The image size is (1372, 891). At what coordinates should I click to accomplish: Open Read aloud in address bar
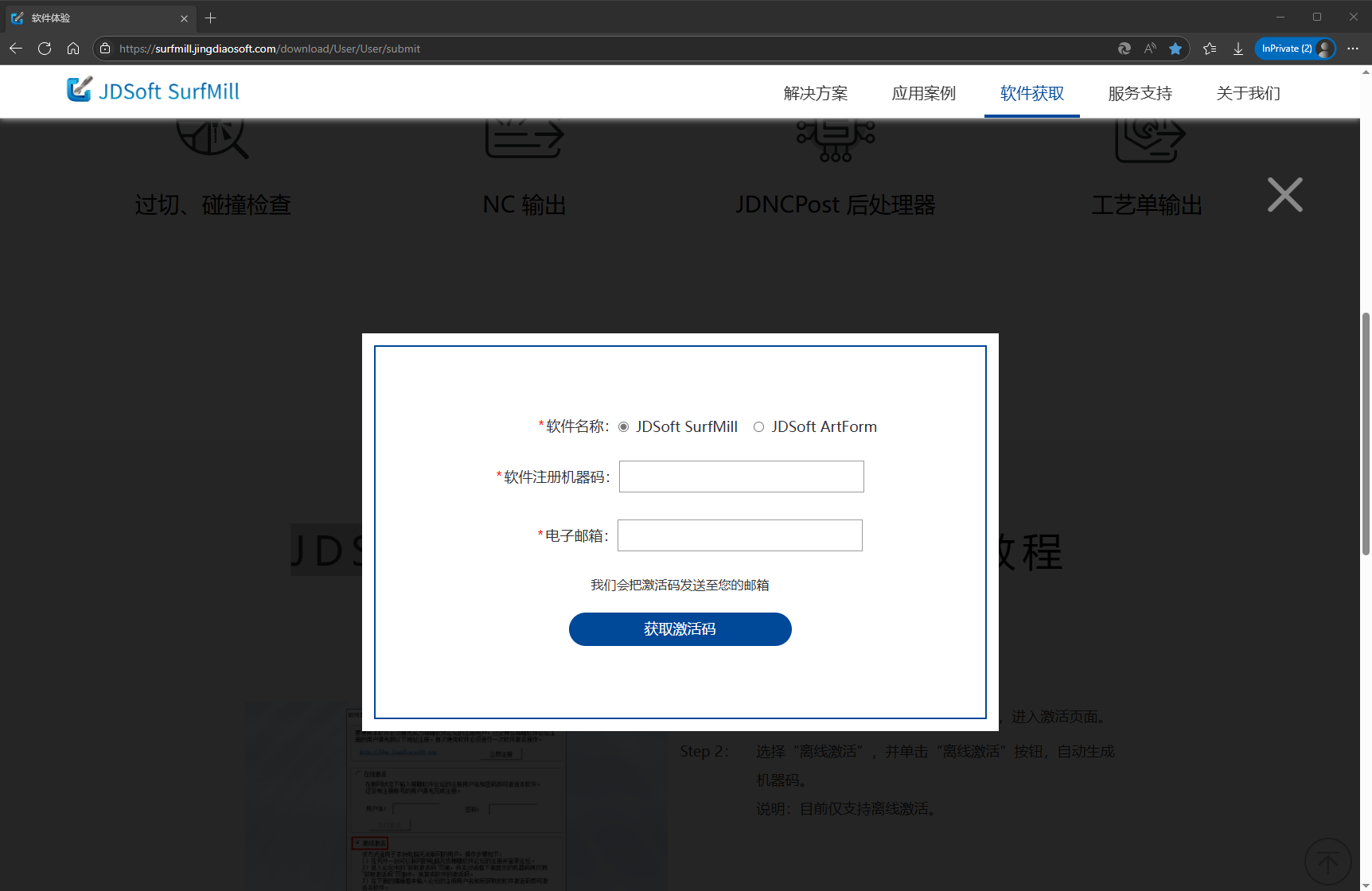click(x=1150, y=49)
